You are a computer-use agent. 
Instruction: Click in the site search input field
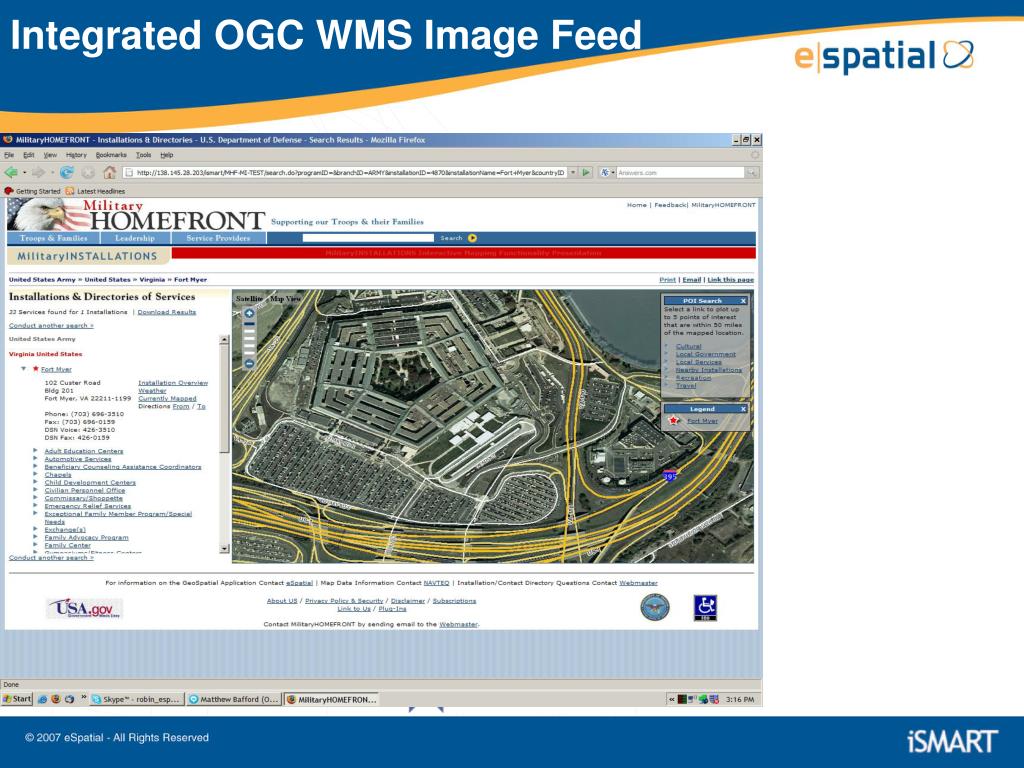tap(368, 238)
